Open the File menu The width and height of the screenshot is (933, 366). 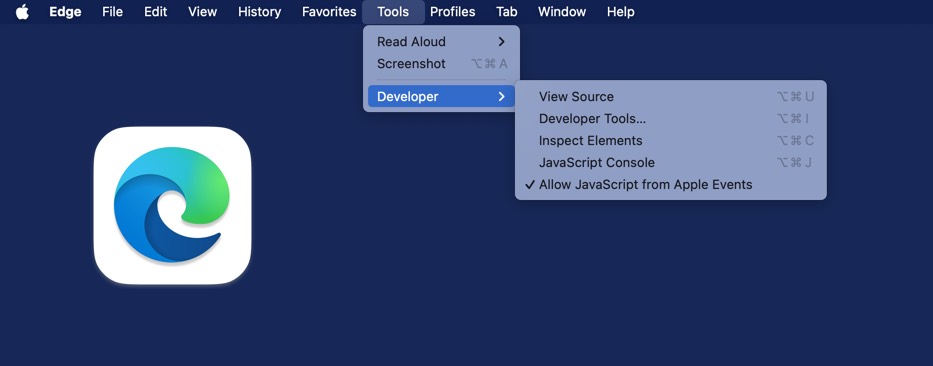112,12
